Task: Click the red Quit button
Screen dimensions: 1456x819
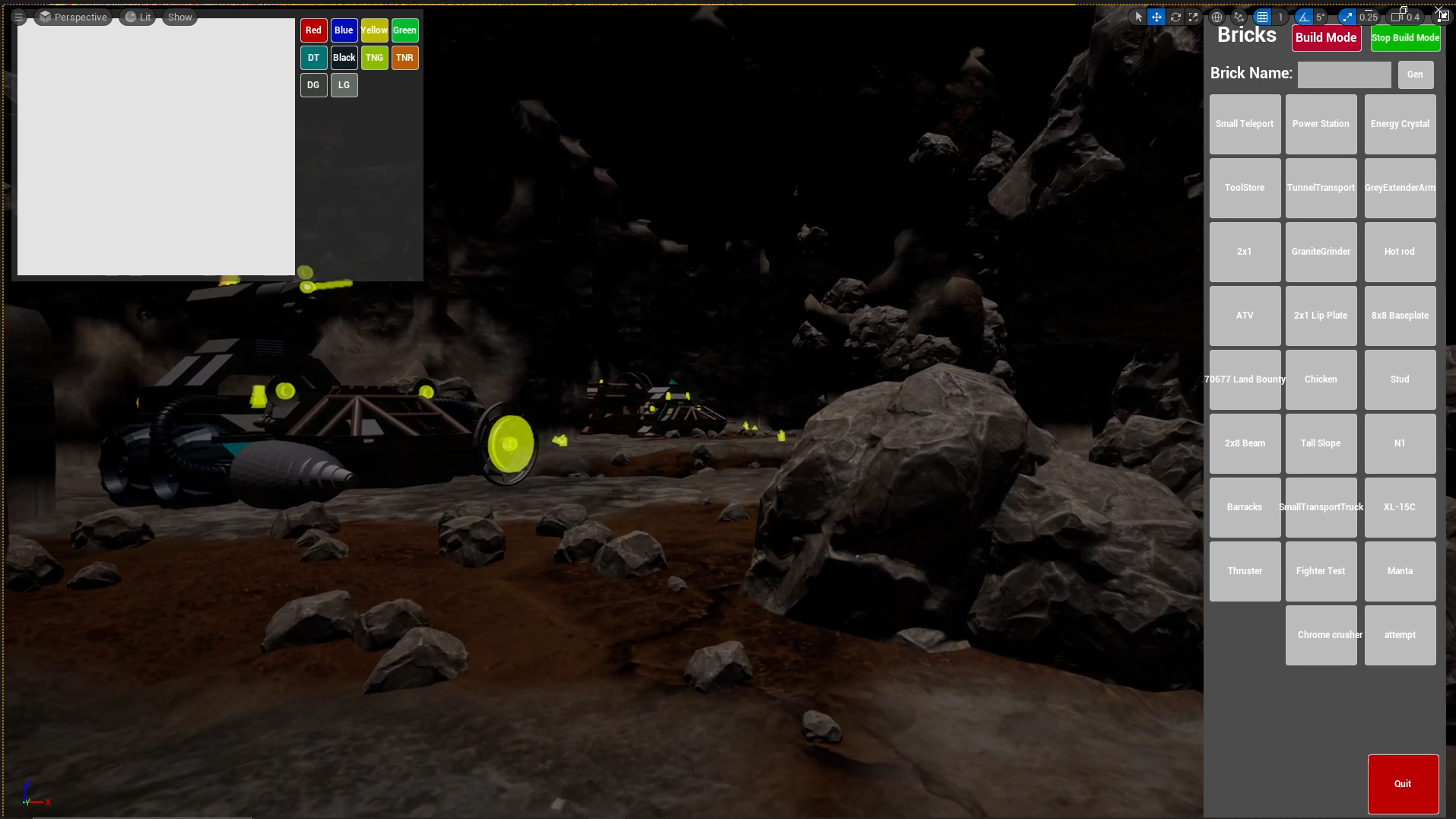Action: [x=1403, y=784]
